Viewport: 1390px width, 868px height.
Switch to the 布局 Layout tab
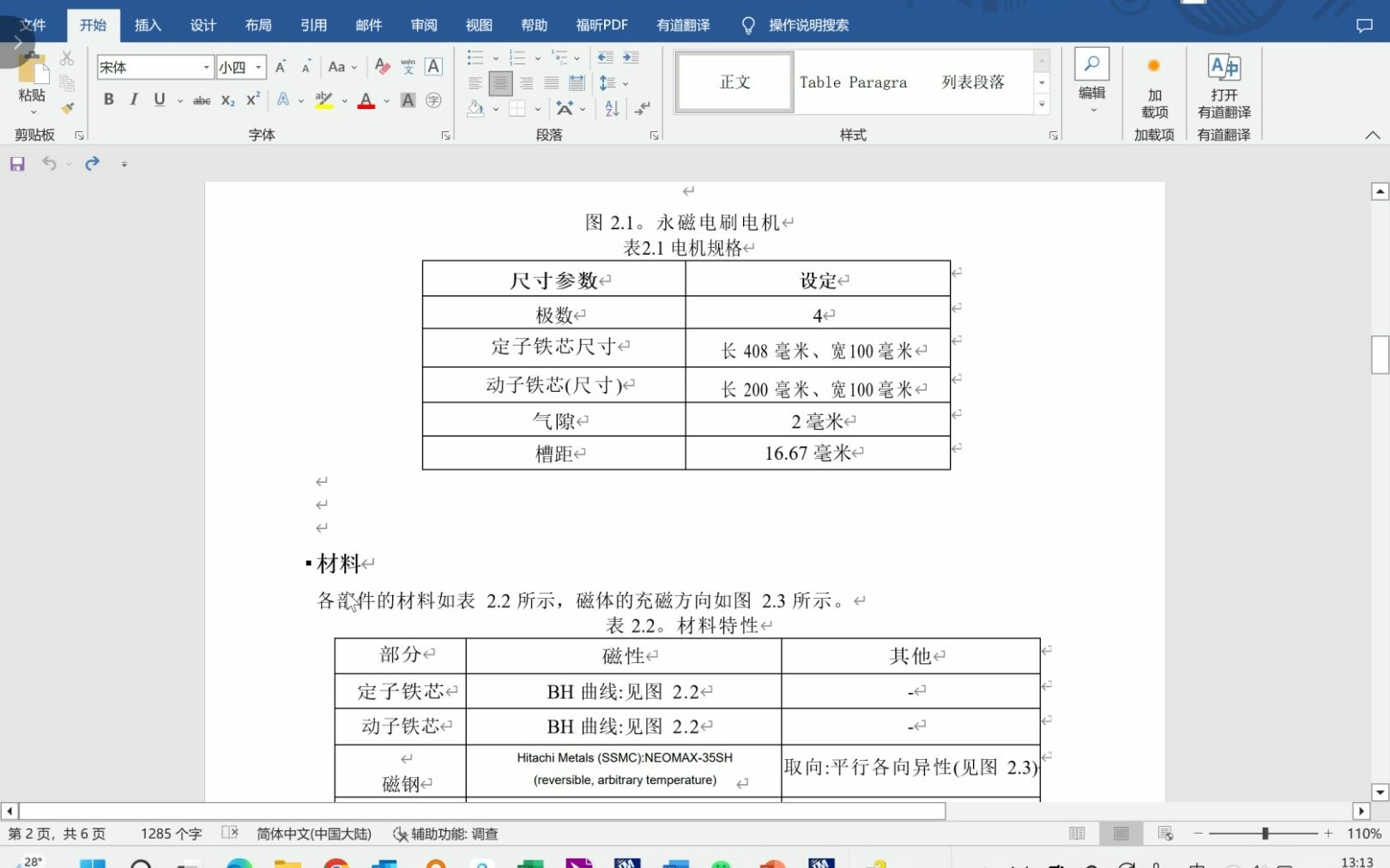point(258,25)
